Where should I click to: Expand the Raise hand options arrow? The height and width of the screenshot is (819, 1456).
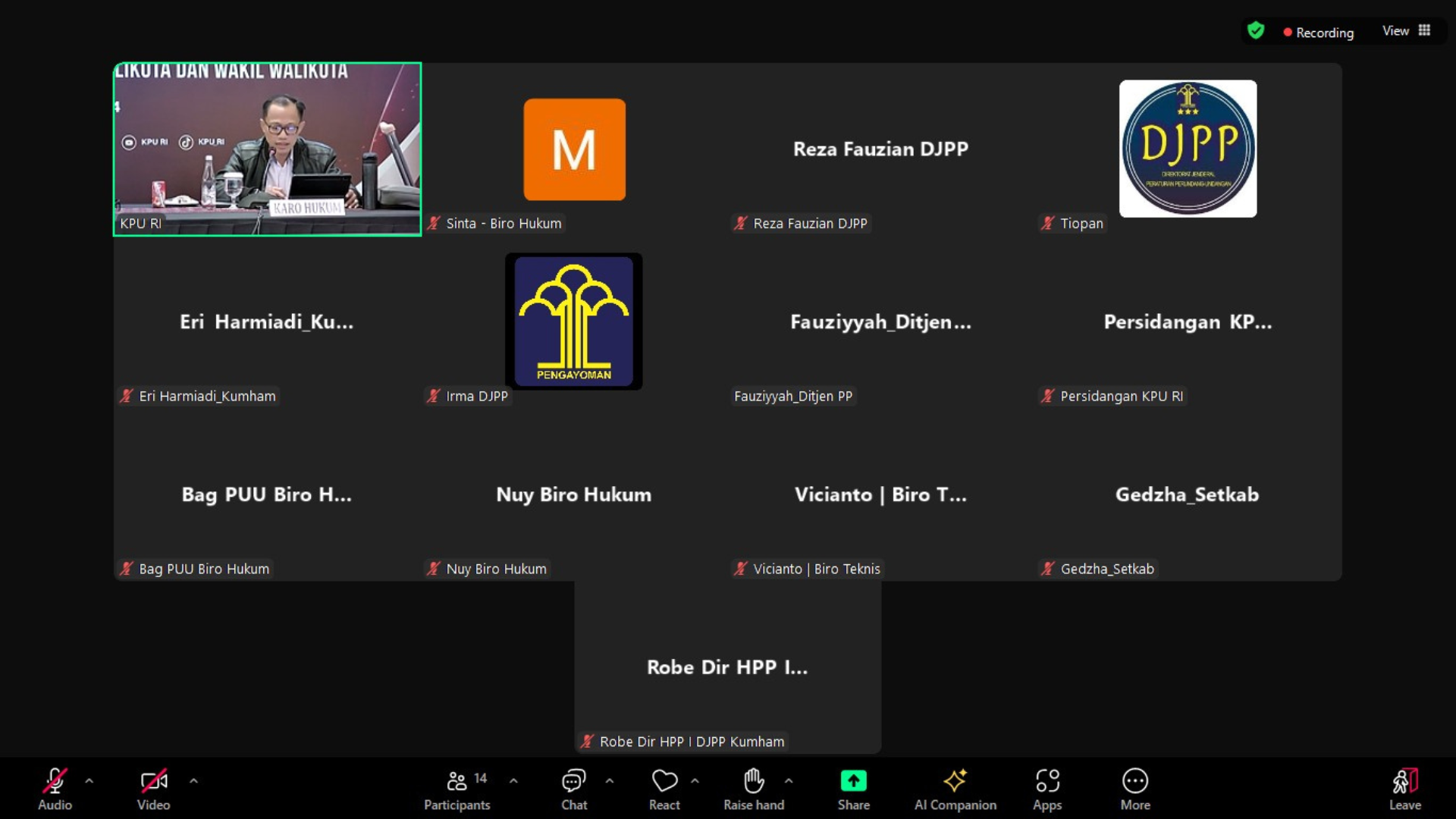point(789,780)
